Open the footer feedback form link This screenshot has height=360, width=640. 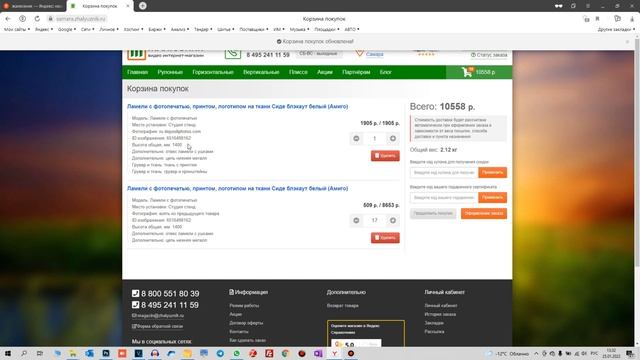tap(158, 327)
